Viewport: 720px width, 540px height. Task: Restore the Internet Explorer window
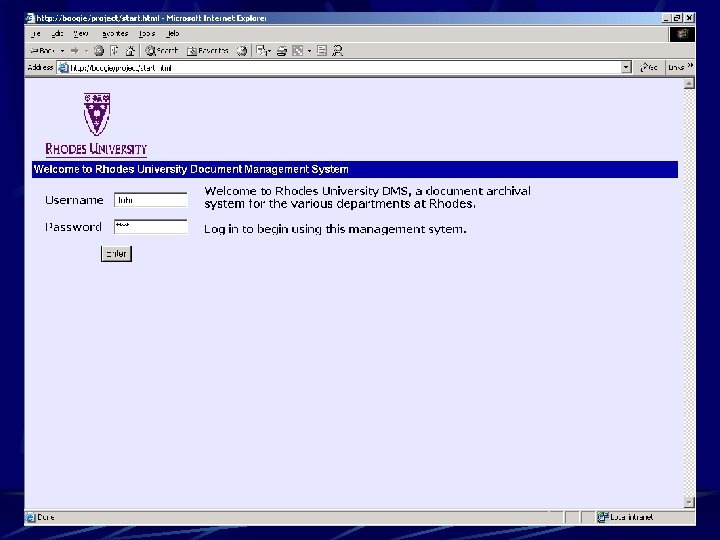point(677,18)
